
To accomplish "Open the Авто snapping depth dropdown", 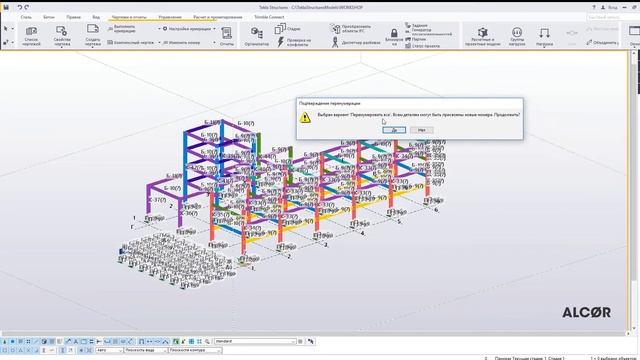I will (x=109, y=350).
